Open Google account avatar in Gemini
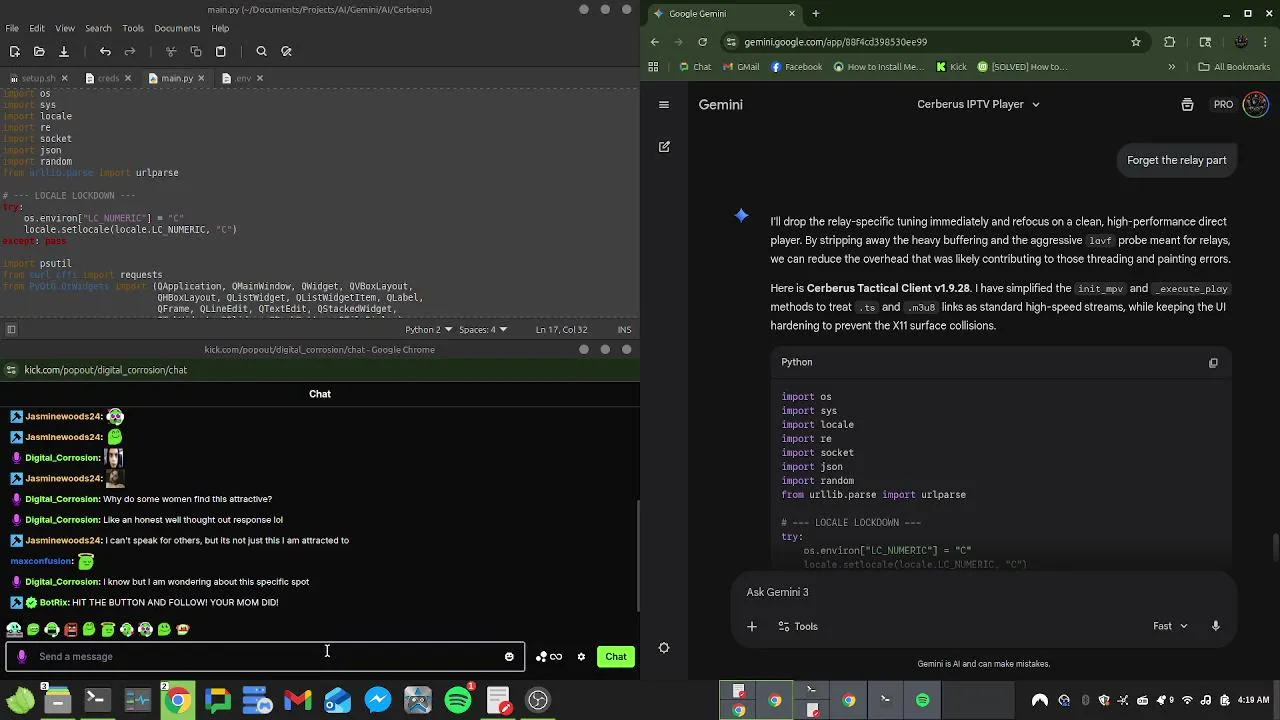 tap(1256, 104)
